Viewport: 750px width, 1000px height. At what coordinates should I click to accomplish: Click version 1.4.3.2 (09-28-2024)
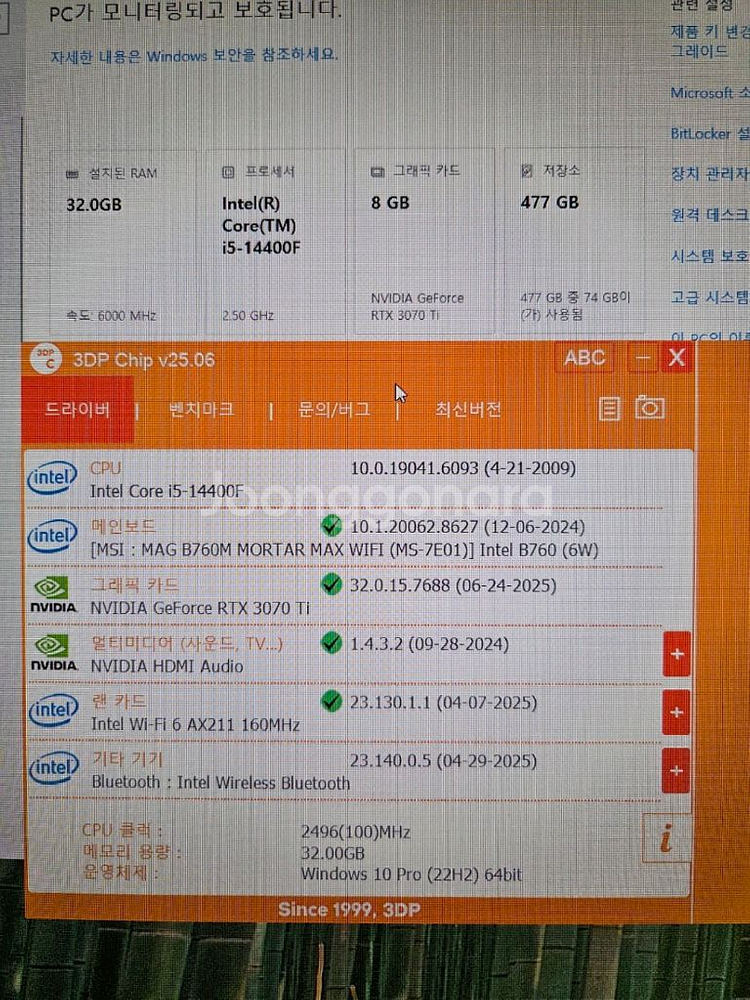click(429, 644)
